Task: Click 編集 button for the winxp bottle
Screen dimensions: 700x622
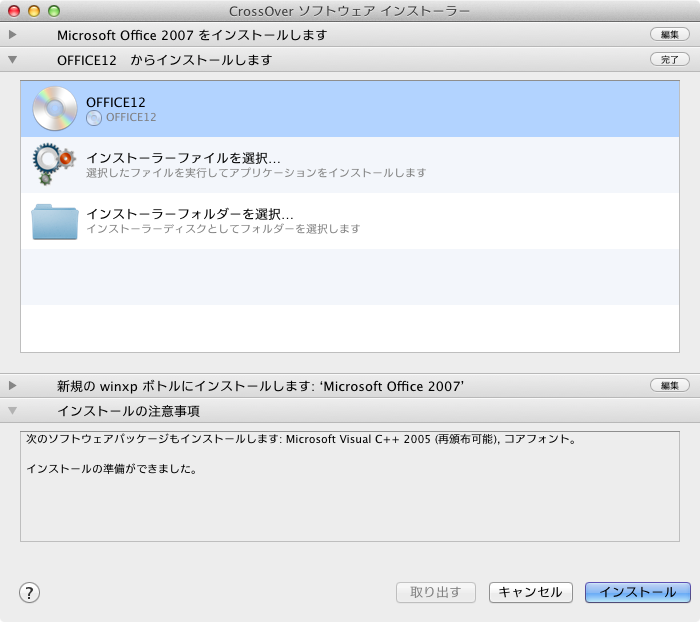Action: click(670, 385)
